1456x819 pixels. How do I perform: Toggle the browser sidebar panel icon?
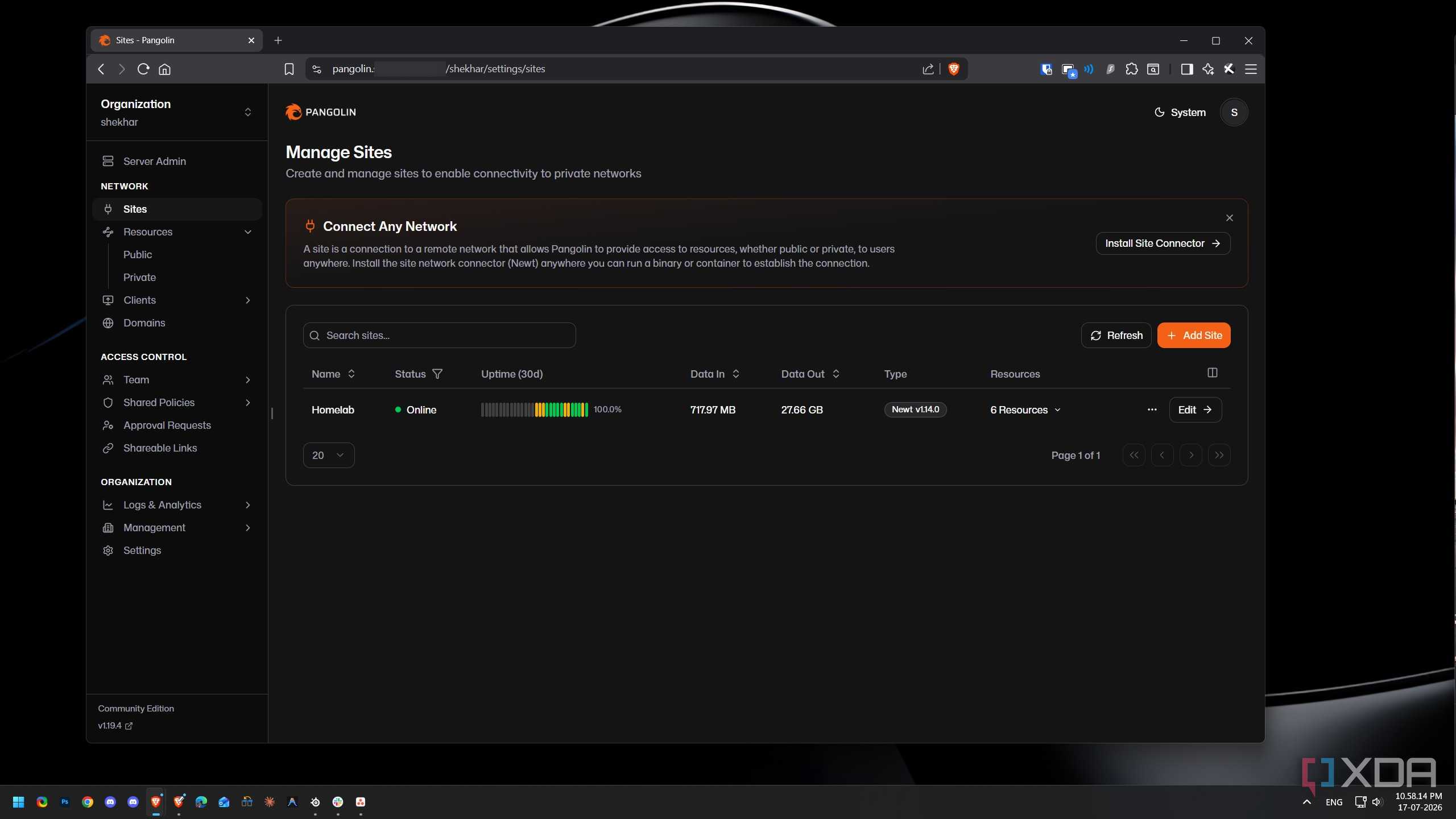point(1186,69)
